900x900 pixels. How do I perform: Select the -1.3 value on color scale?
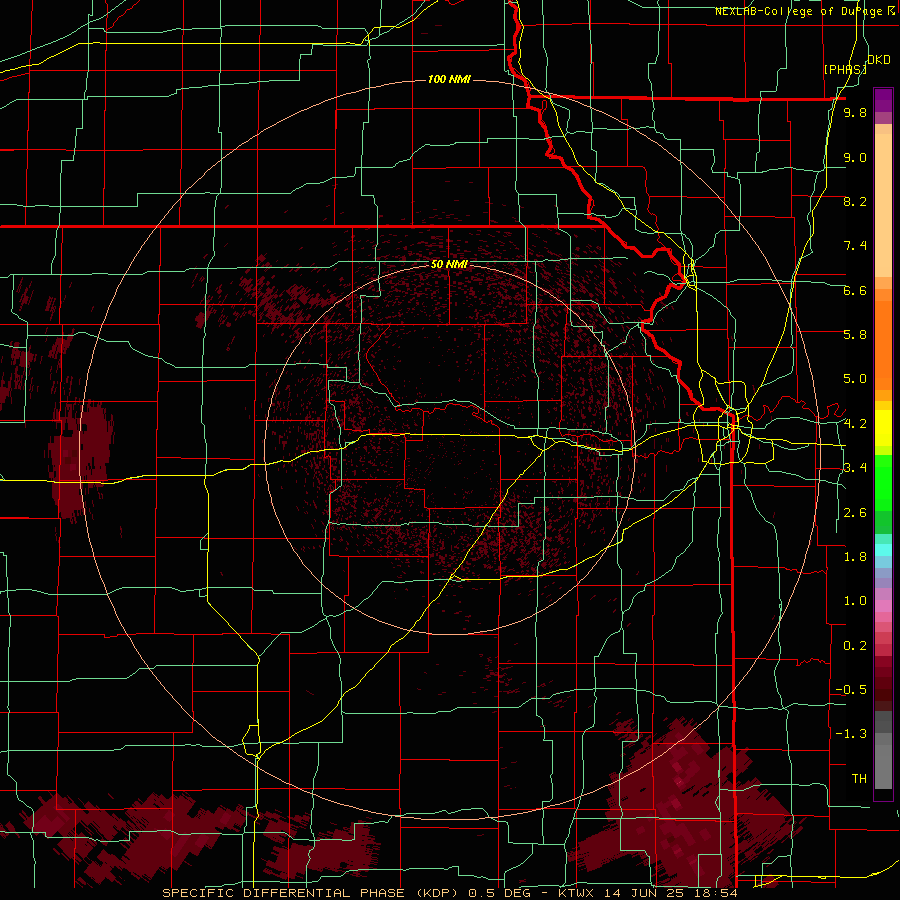click(x=851, y=734)
